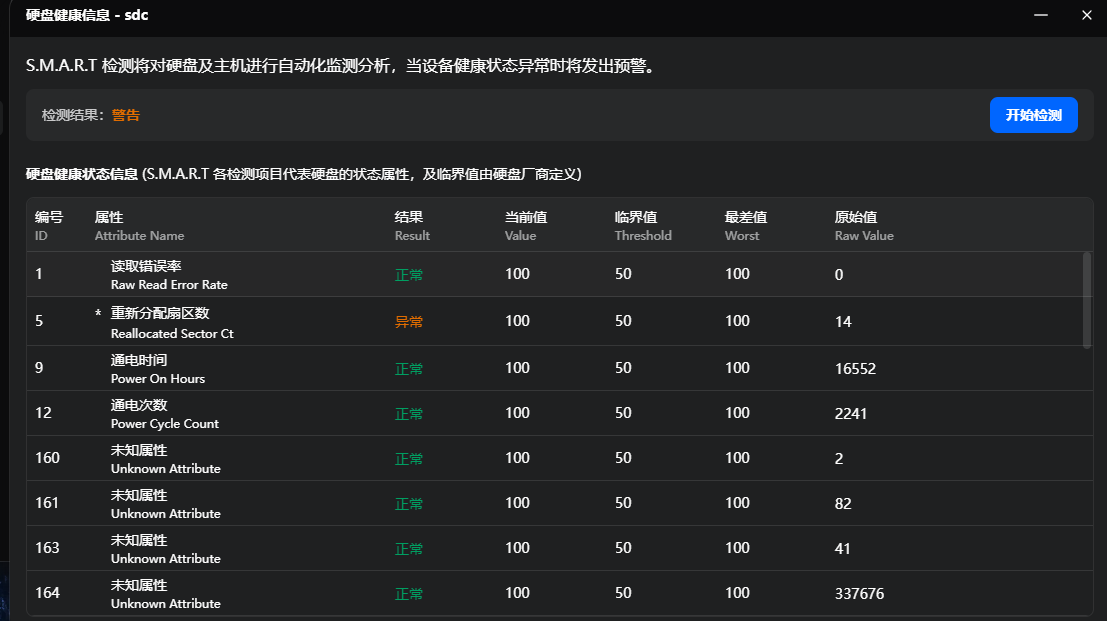Click the 当前值 Value column header

pyautogui.click(x=526, y=226)
